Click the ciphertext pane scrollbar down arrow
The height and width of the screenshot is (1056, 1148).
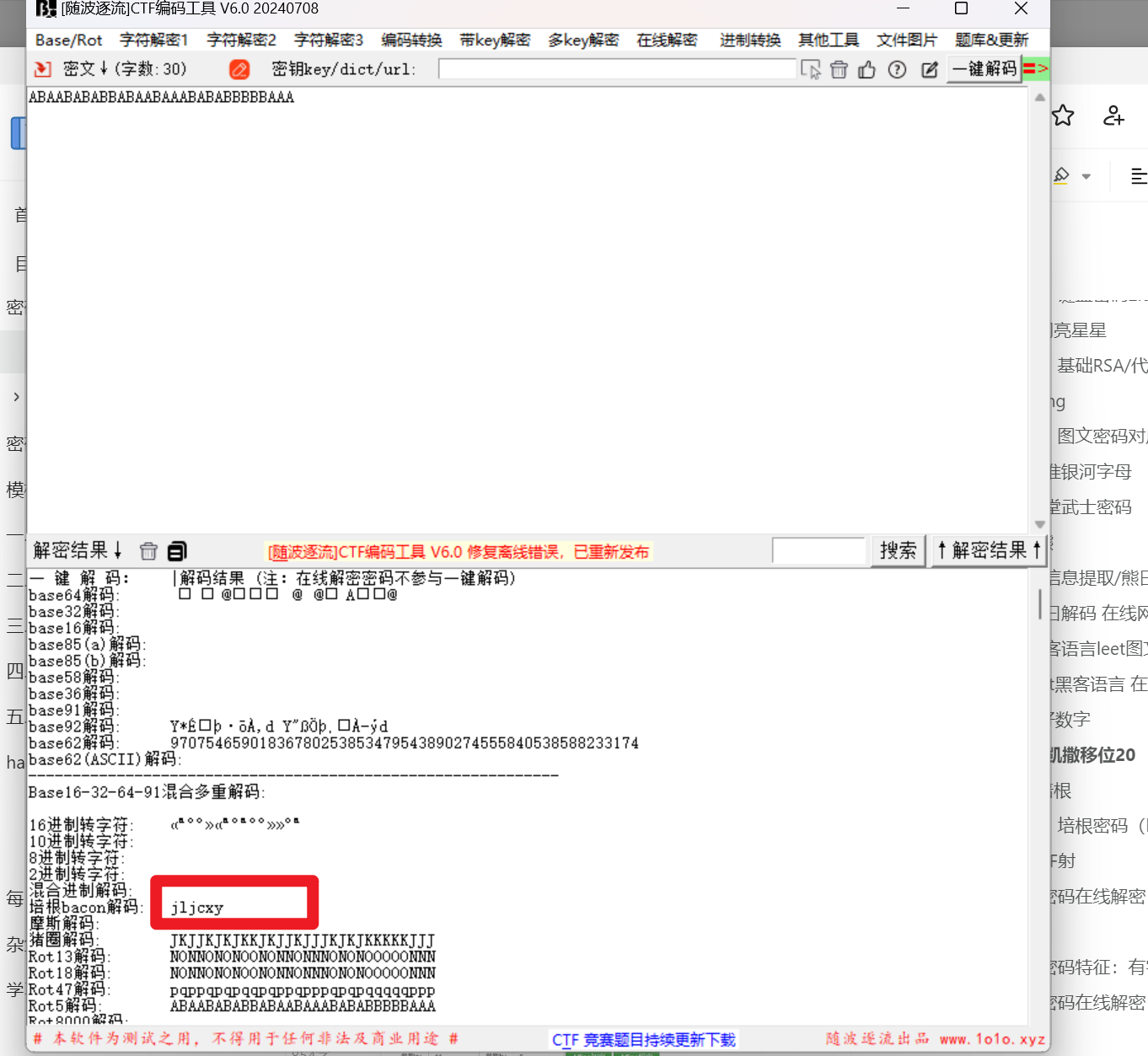pyautogui.click(x=1040, y=524)
